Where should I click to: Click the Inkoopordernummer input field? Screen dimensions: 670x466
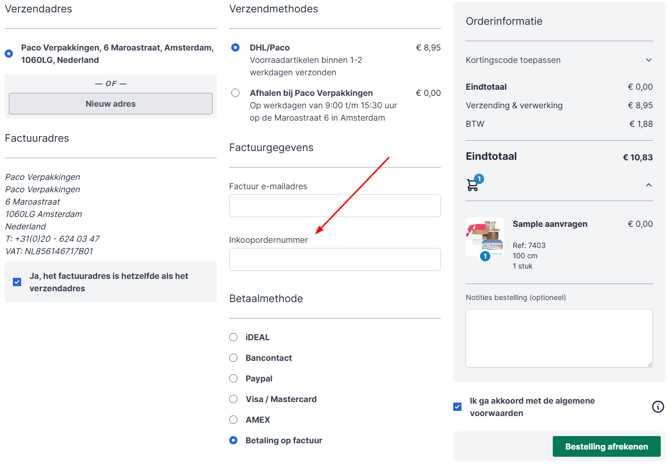[334, 260]
